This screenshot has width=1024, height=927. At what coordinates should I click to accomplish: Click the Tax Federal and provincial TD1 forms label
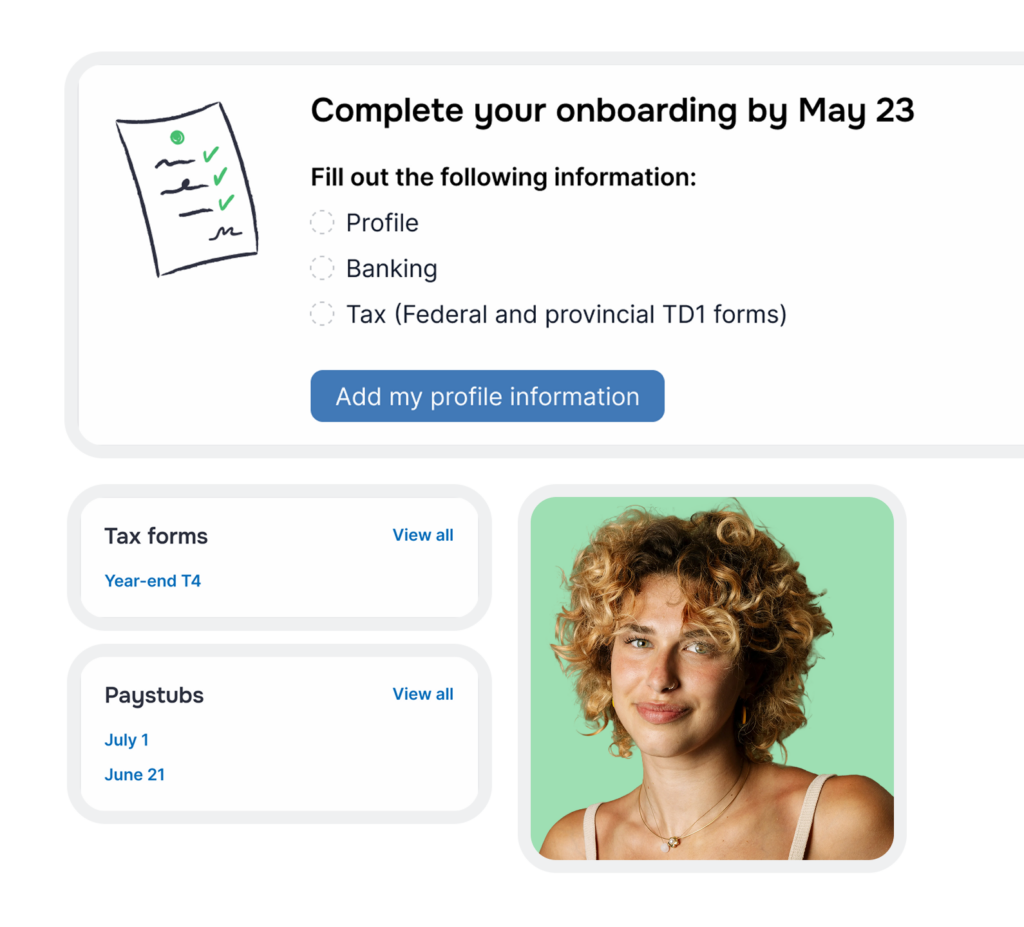coord(566,314)
